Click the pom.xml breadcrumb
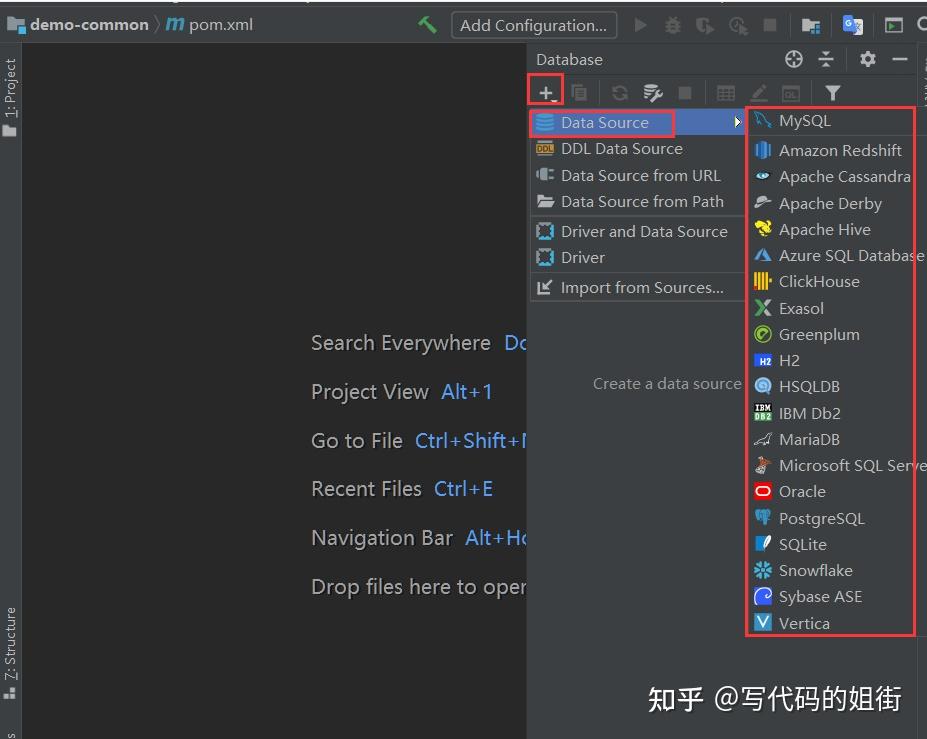 tap(210, 25)
